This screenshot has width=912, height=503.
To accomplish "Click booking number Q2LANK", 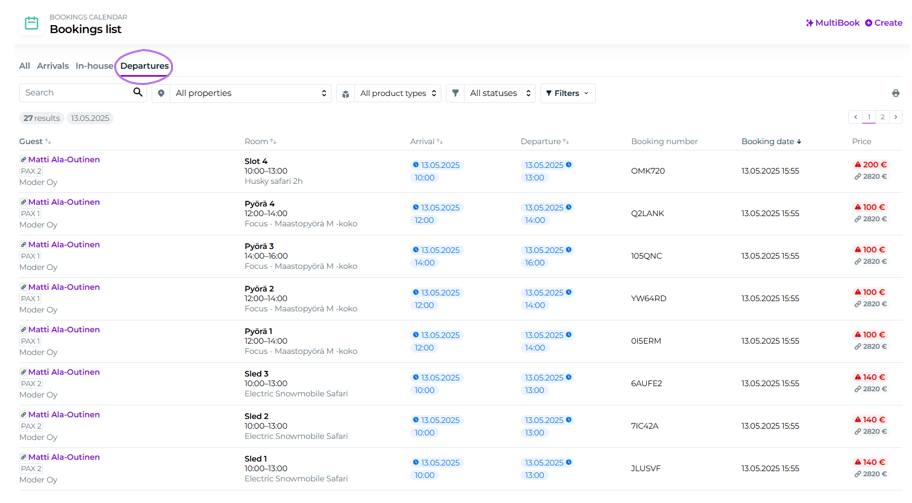I will tap(647, 213).
